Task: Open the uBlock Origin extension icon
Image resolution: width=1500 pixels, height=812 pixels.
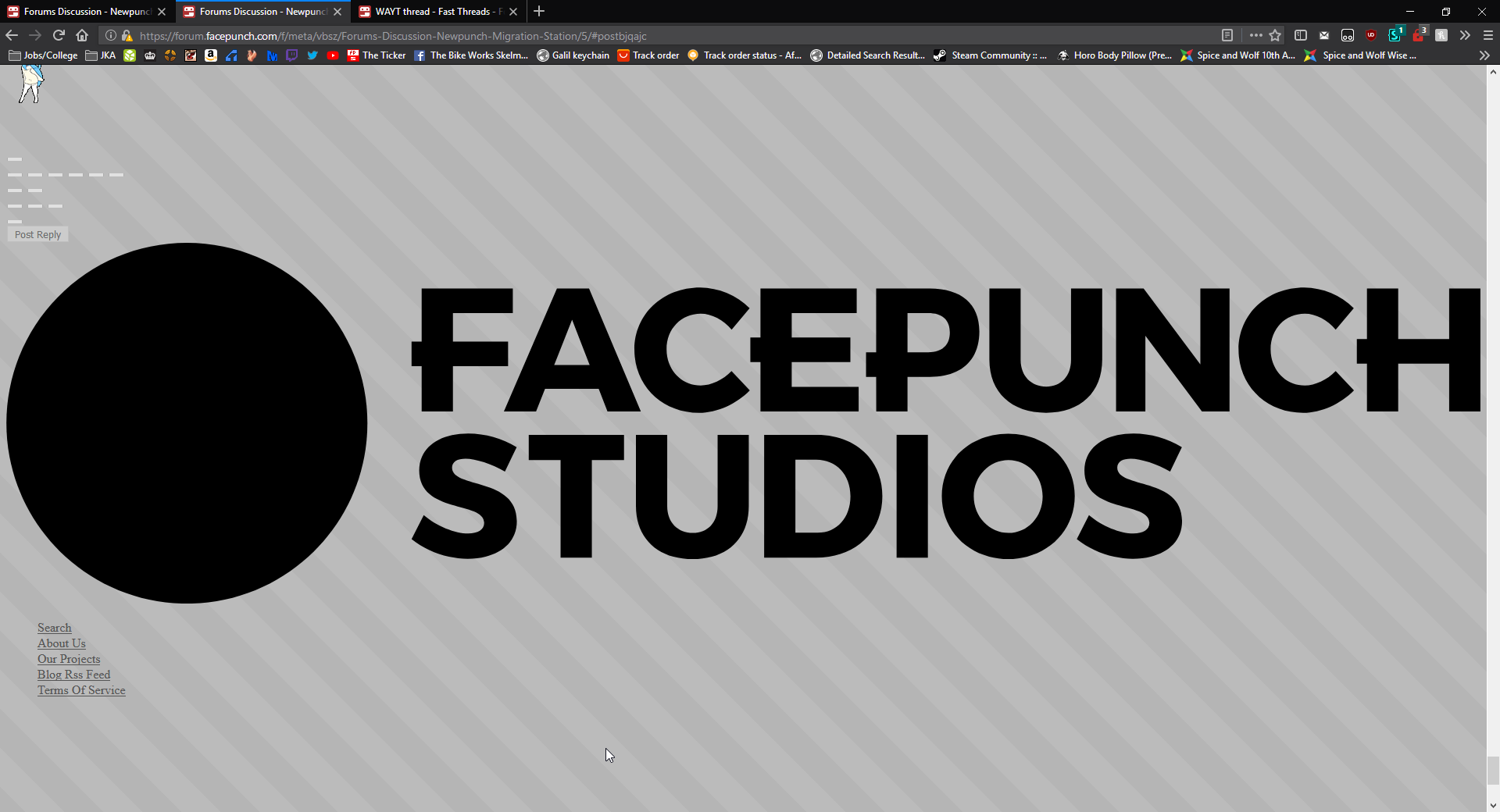Action: (1371, 35)
